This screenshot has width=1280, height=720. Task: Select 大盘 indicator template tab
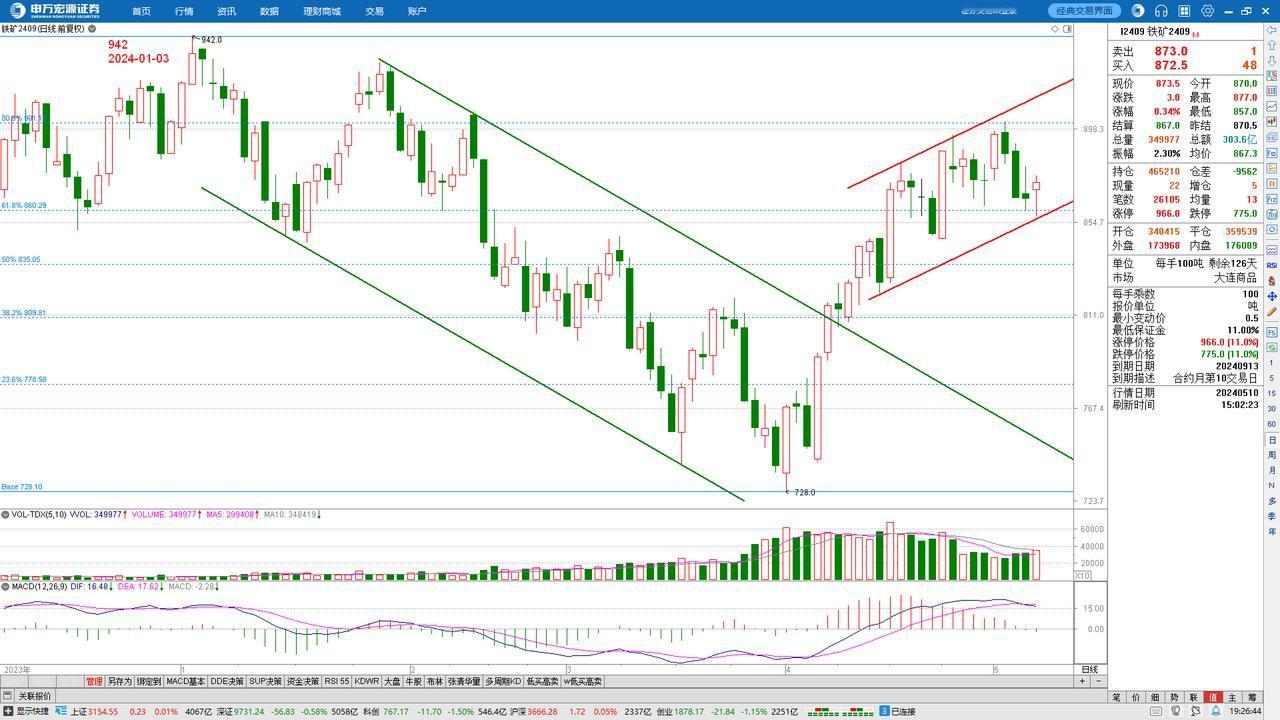coord(392,681)
